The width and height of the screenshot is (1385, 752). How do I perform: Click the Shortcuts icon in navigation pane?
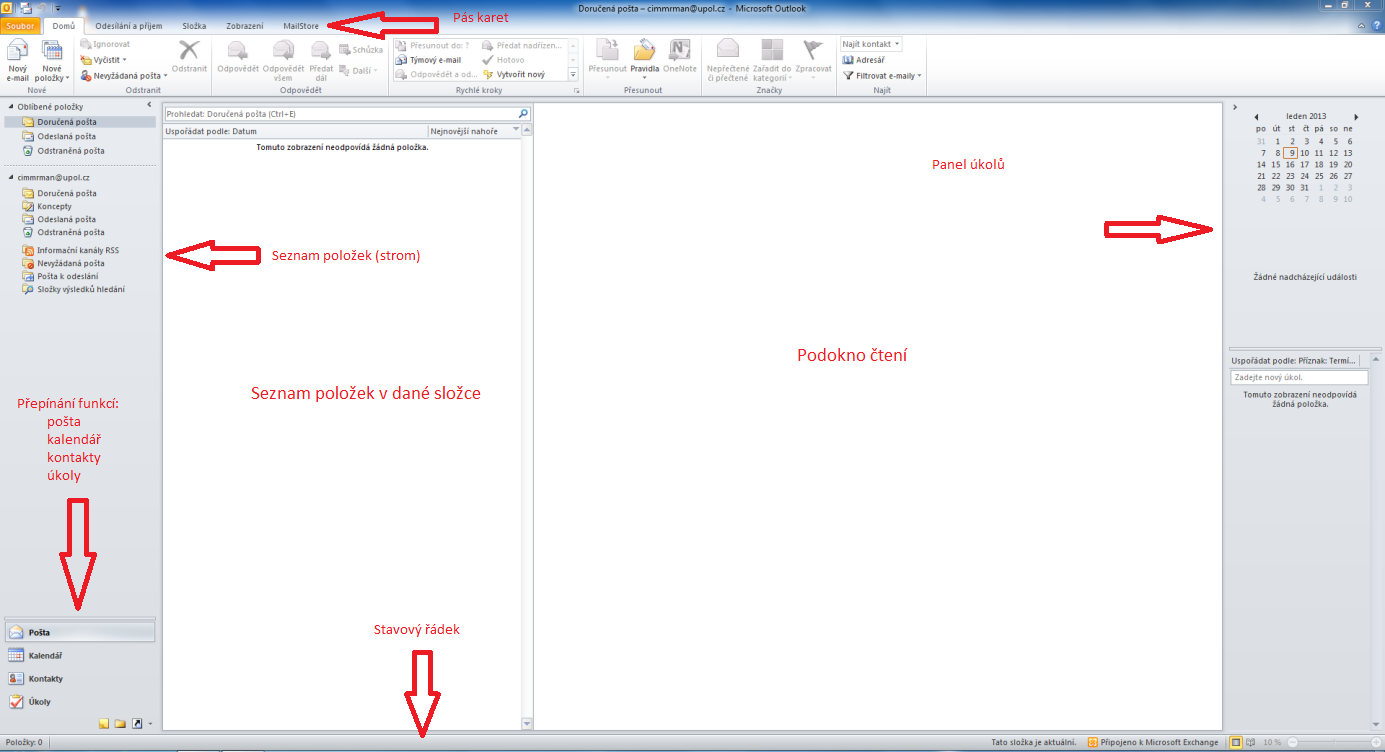click(x=136, y=723)
